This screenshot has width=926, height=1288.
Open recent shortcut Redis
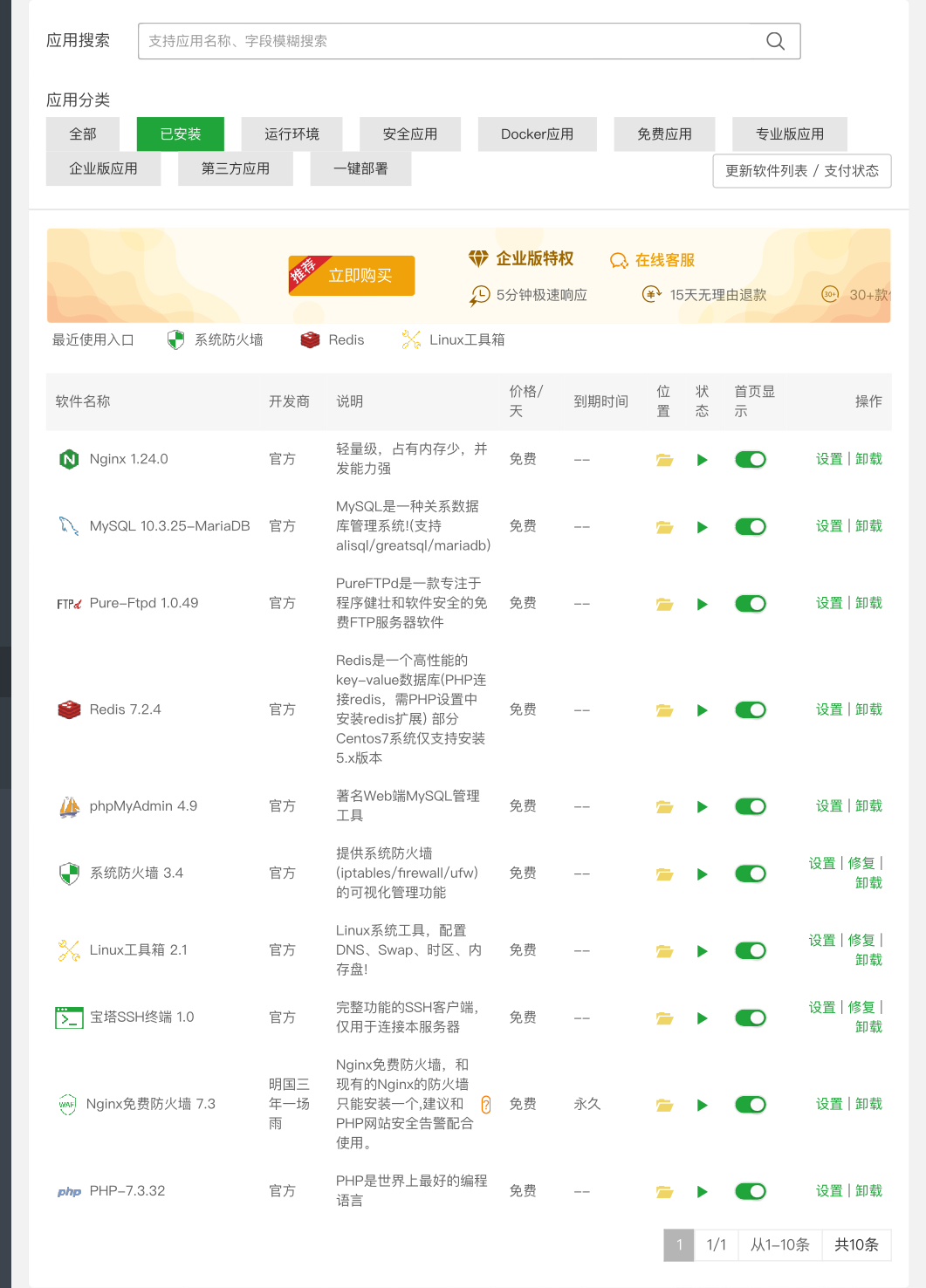click(333, 339)
